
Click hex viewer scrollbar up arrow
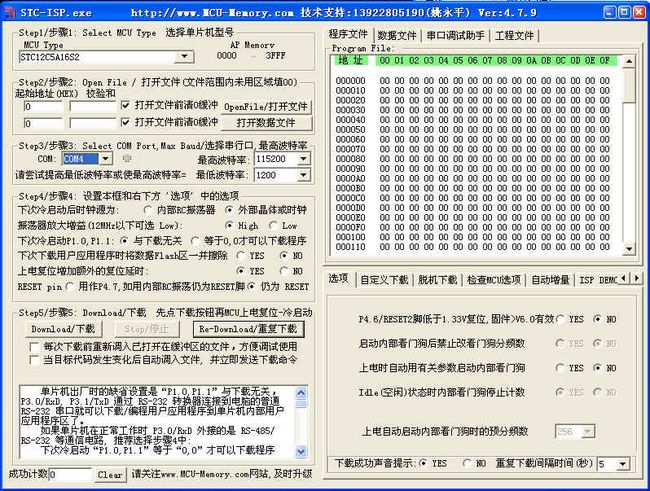pyautogui.click(x=629, y=61)
